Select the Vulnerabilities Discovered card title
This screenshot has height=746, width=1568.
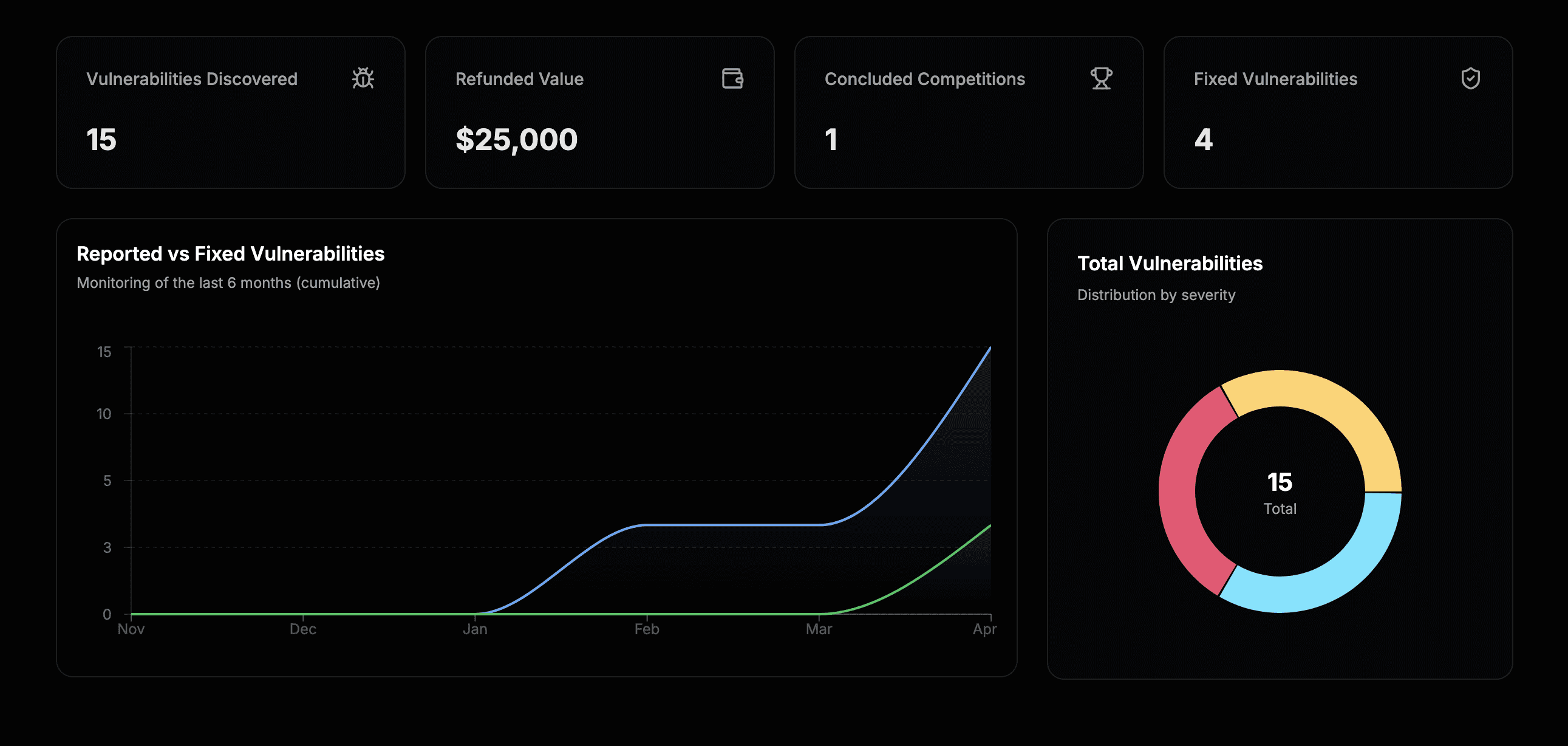click(x=192, y=79)
